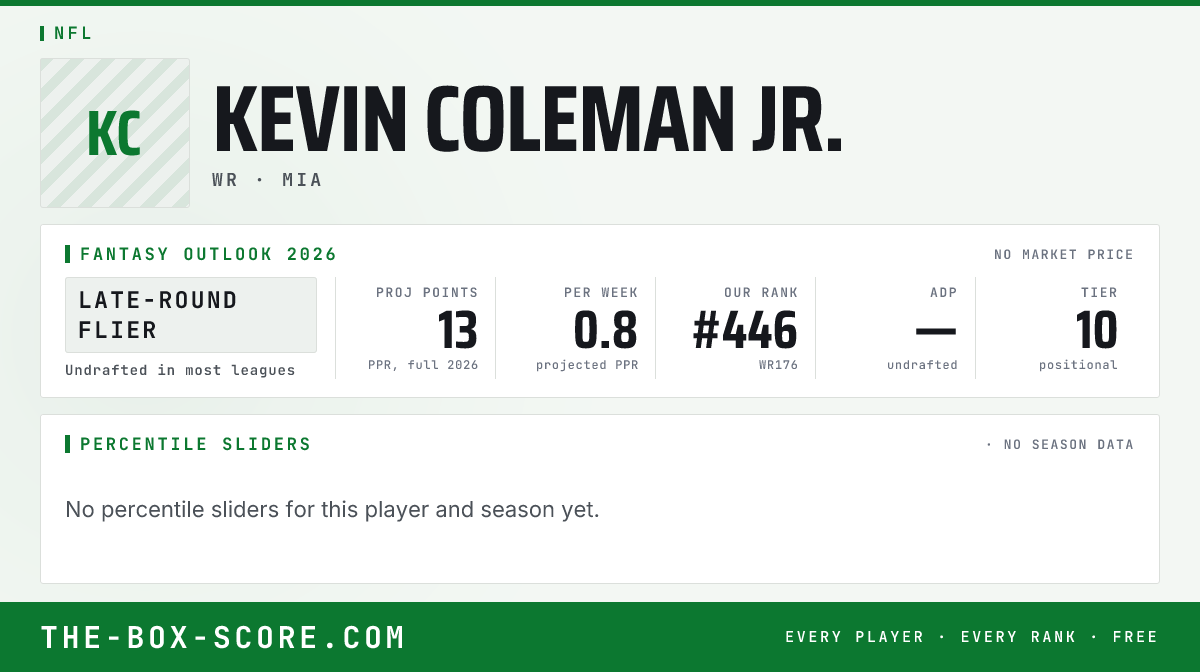This screenshot has height=672, width=1200.
Task: Select the Fantasy Outlook 2026 section header
Action: coord(208,254)
